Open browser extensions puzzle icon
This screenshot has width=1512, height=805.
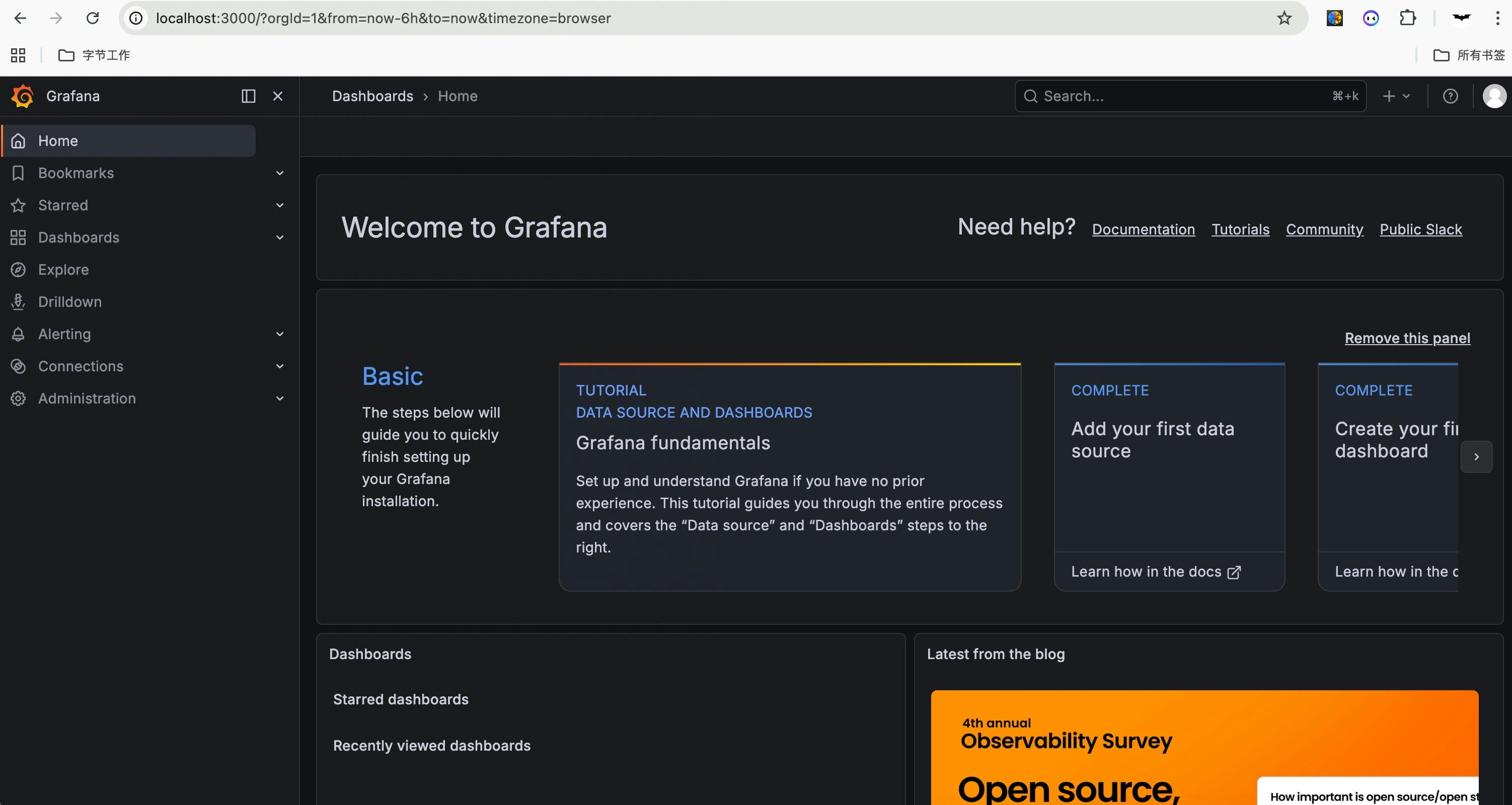(1407, 18)
